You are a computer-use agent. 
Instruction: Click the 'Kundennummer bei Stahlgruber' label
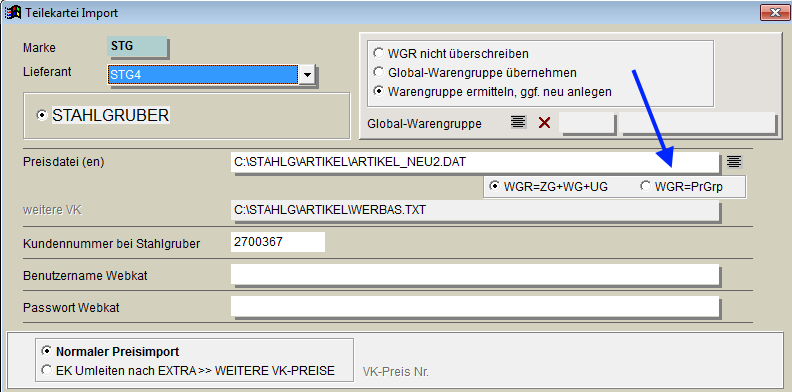click(112, 243)
